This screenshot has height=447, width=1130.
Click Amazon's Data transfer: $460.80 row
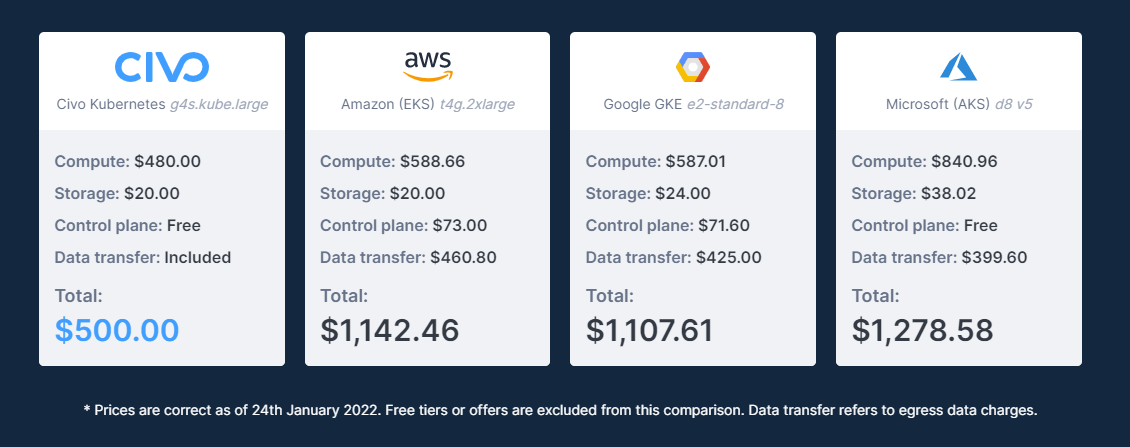click(x=408, y=257)
